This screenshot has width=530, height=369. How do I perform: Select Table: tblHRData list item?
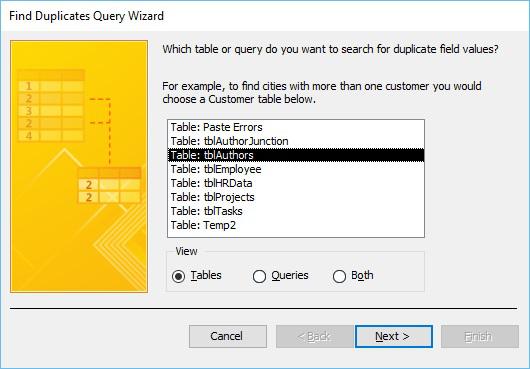click(x=296, y=183)
